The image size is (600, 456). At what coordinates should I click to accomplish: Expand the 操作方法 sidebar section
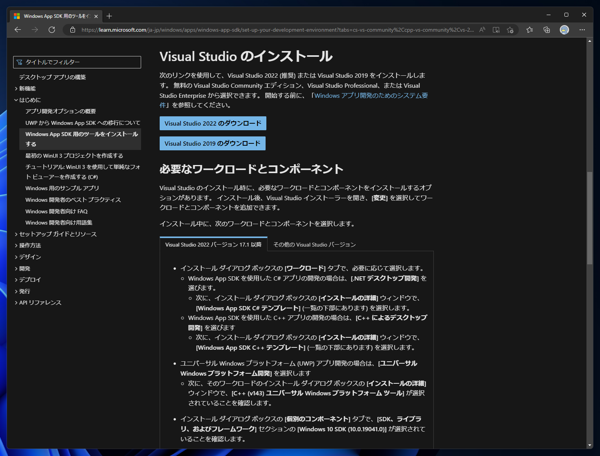pos(28,245)
